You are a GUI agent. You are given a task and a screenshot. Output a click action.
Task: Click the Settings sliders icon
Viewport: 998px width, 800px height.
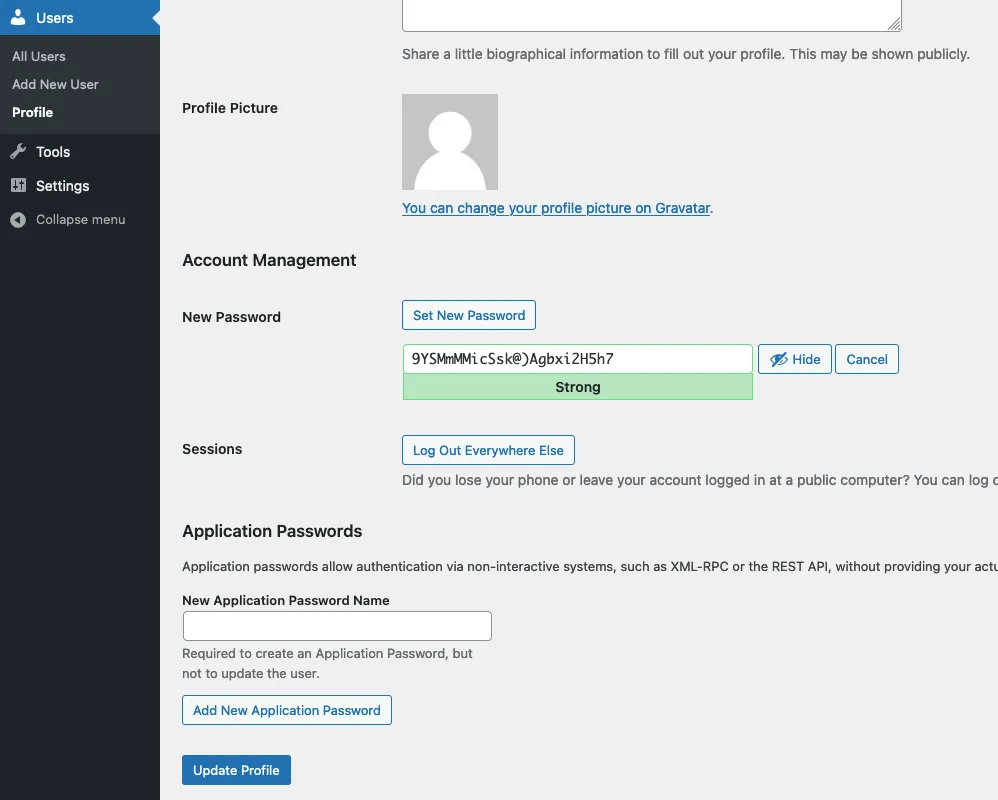18,186
